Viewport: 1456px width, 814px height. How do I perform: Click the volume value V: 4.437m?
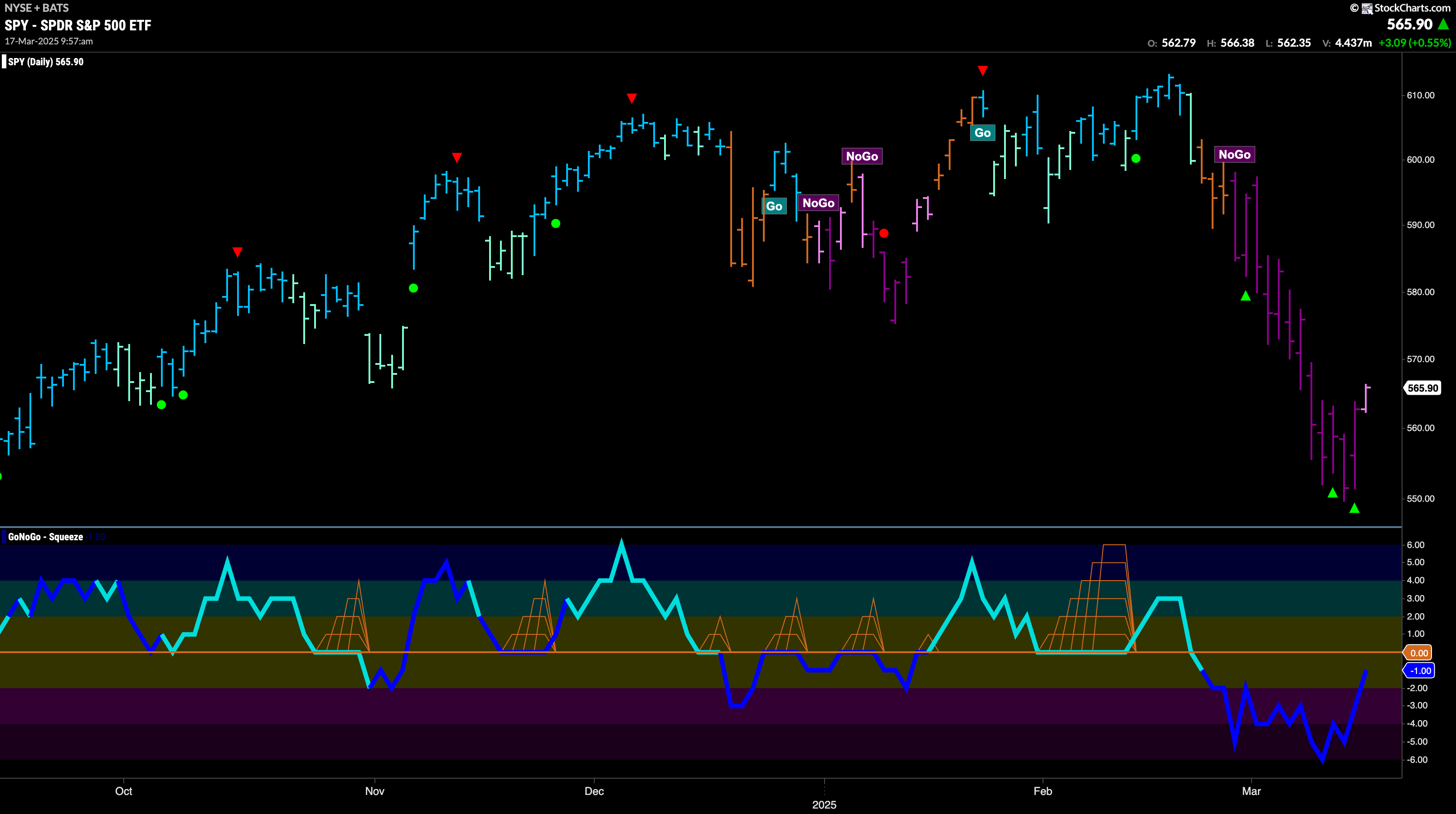tap(1348, 43)
